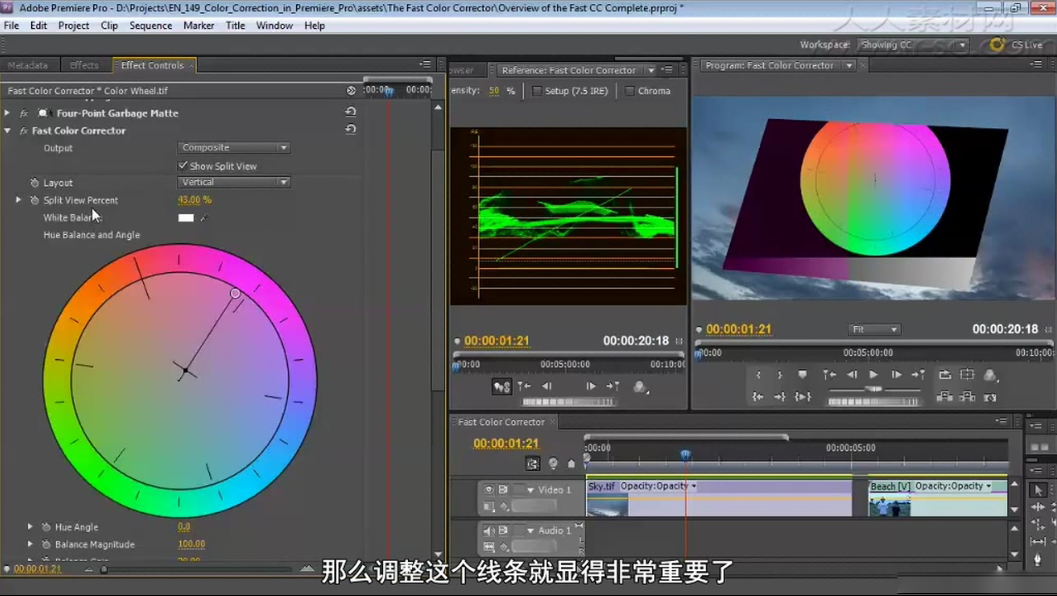
Task: Click the CS Live button
Action: pos(1017,45)
